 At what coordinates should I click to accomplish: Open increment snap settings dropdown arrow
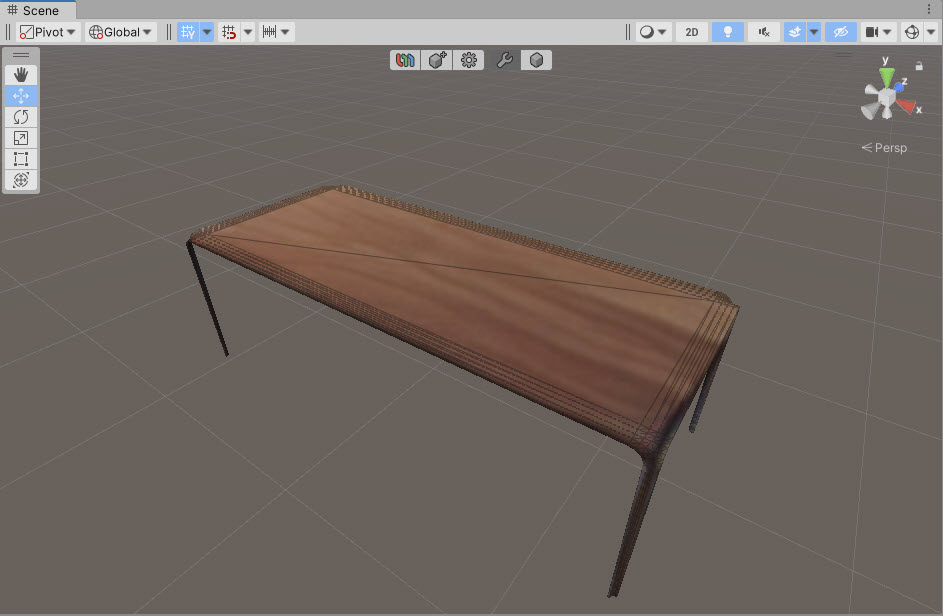[286, 32]
